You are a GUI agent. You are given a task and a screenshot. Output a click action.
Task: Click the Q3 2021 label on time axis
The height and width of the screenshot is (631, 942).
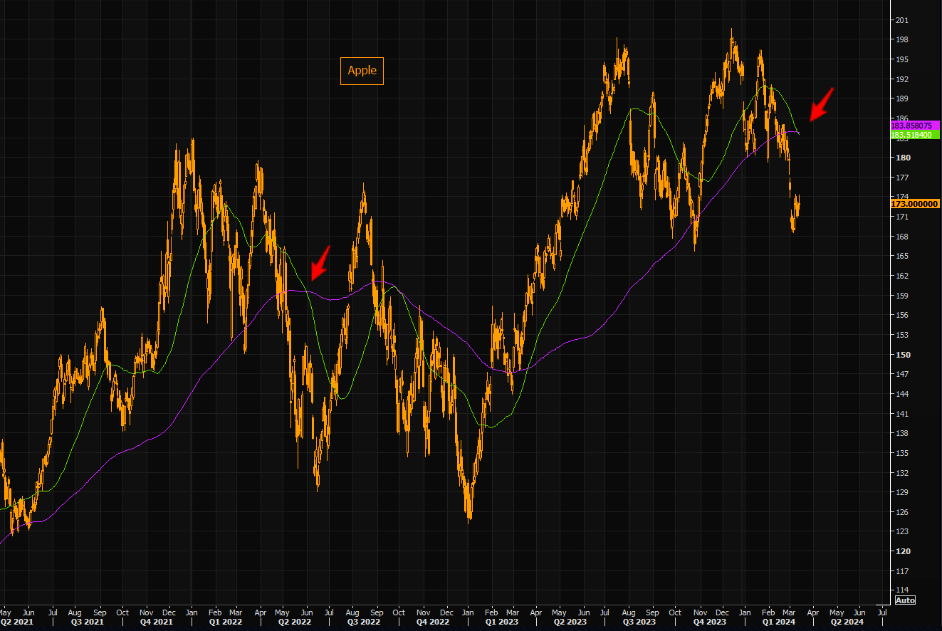(x=87, y=621)
